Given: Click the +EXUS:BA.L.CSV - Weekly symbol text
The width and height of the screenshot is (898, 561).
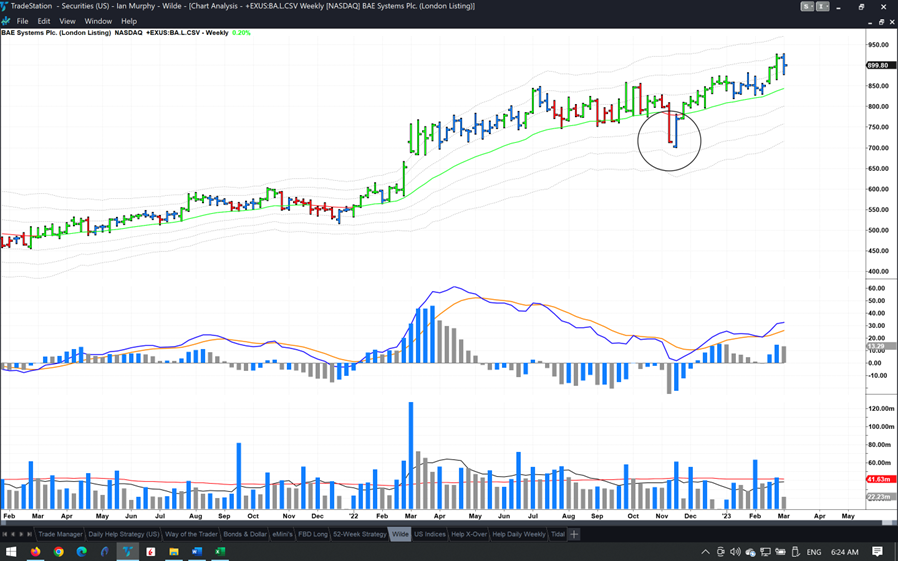Looking at the screenshot, I should [187, 33].
